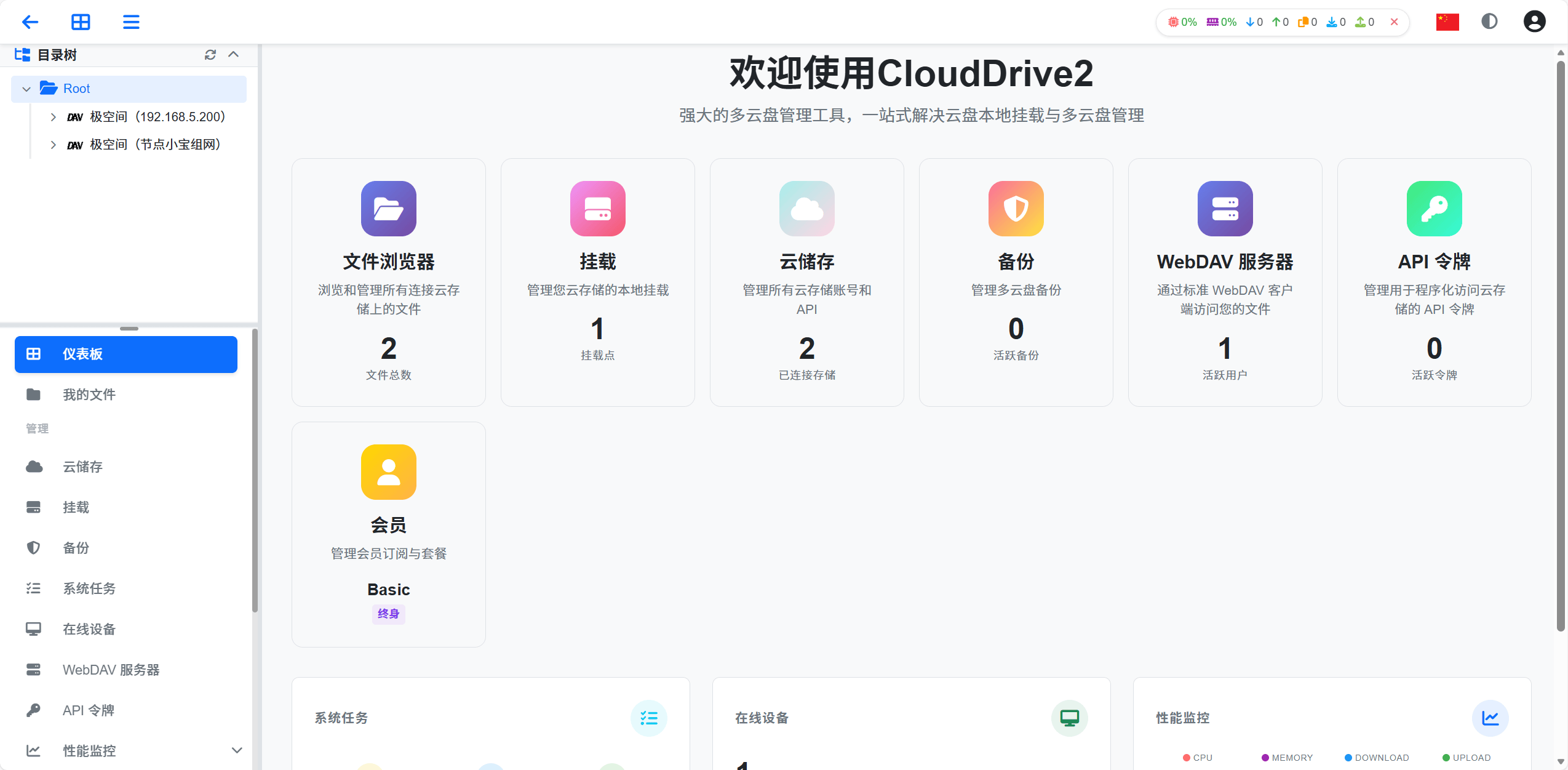1568x770 pixels.
Task: Collapse the Root folder in directory tree
Action: pos(26,89)
